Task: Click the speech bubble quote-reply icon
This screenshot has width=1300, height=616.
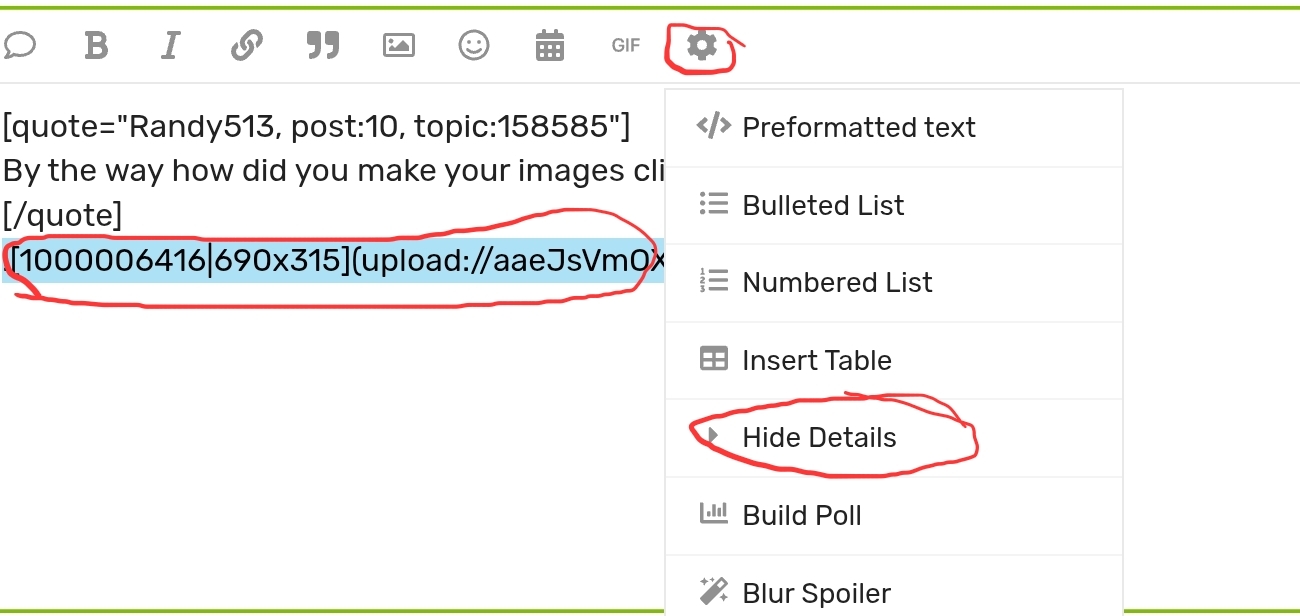Action: point(20,45)
